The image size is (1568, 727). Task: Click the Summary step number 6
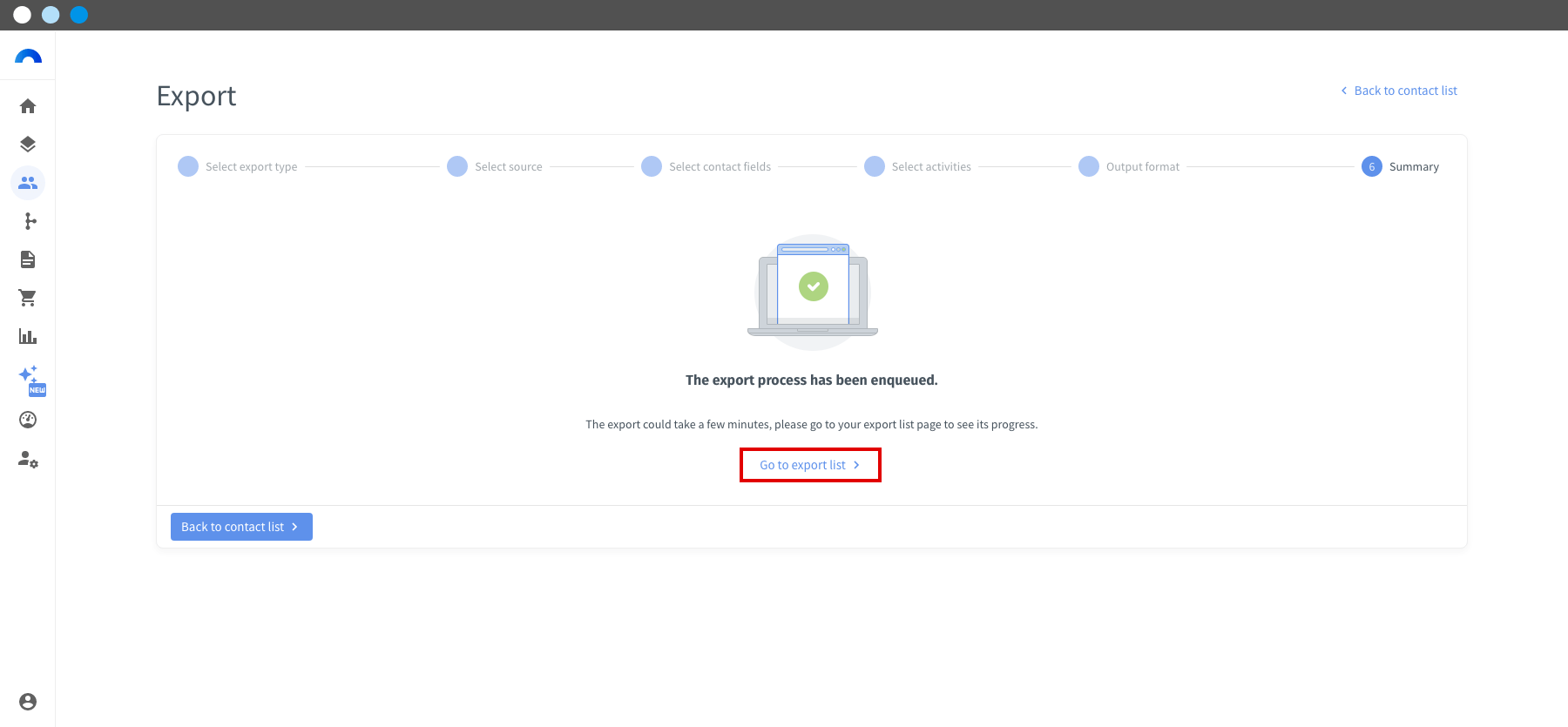(x=1372, y=166)
